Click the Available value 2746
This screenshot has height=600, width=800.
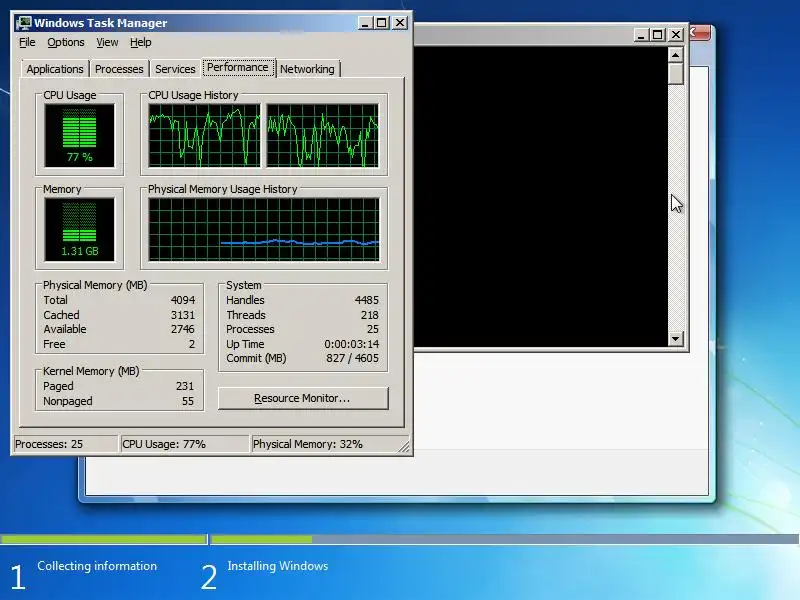coord(183,329)
